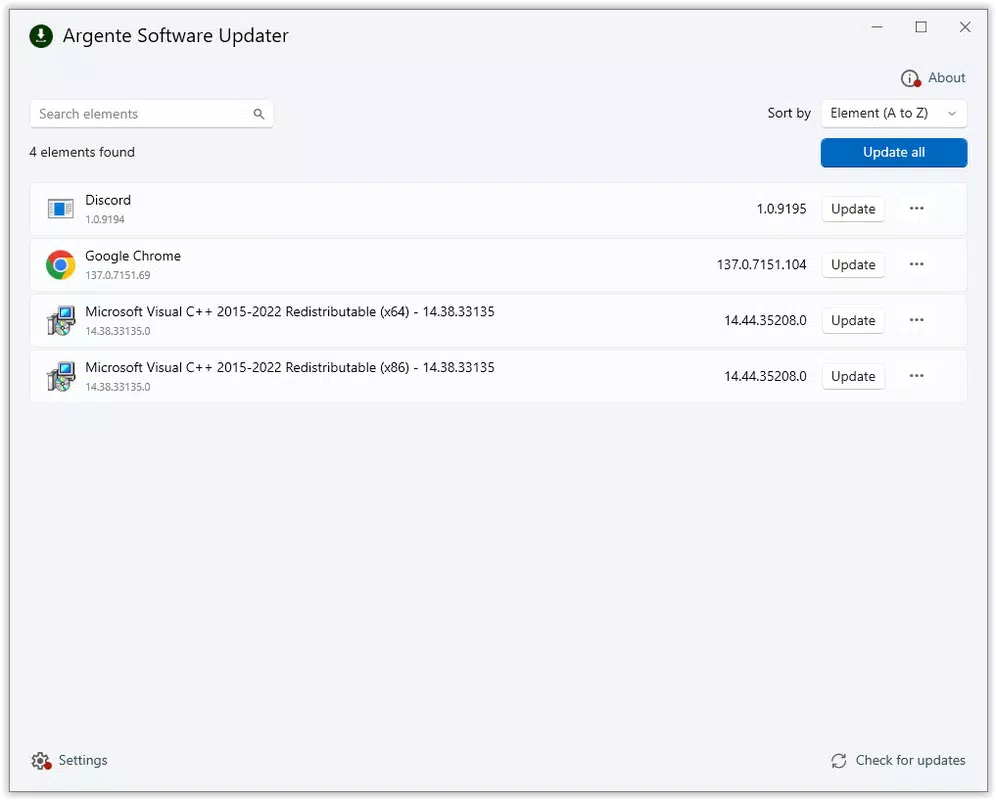Update Discord to 1.0.9195
The width and height of the screenshot is (996, 800).
853,209
